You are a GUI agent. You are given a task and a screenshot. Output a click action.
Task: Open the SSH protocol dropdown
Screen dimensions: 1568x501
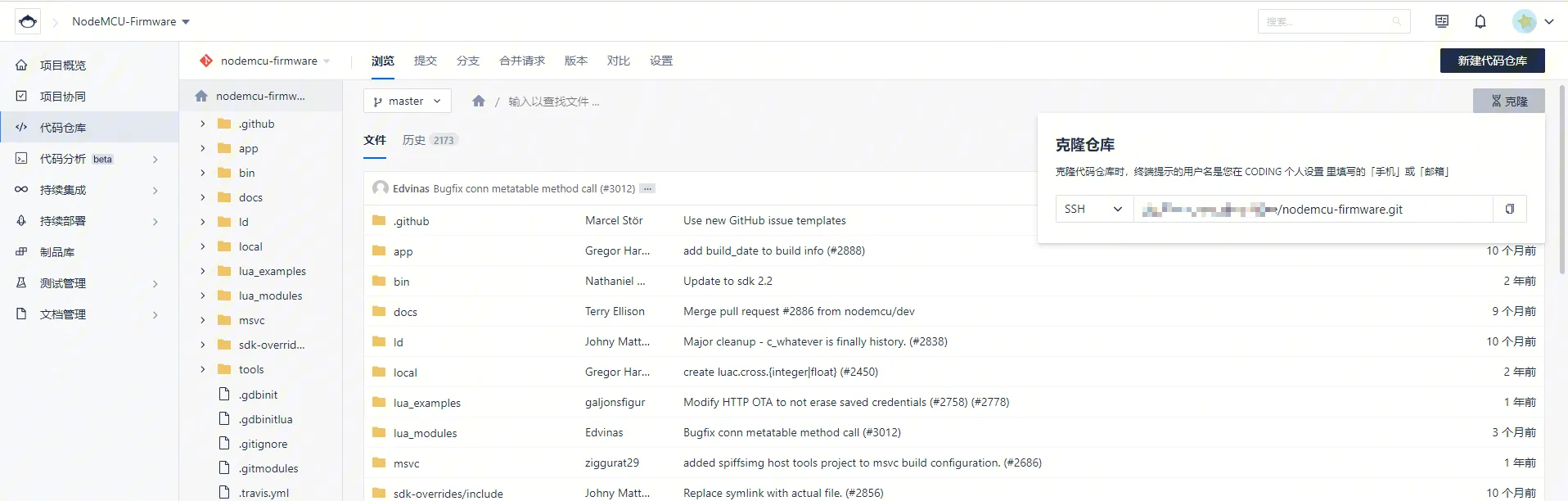1093,210
